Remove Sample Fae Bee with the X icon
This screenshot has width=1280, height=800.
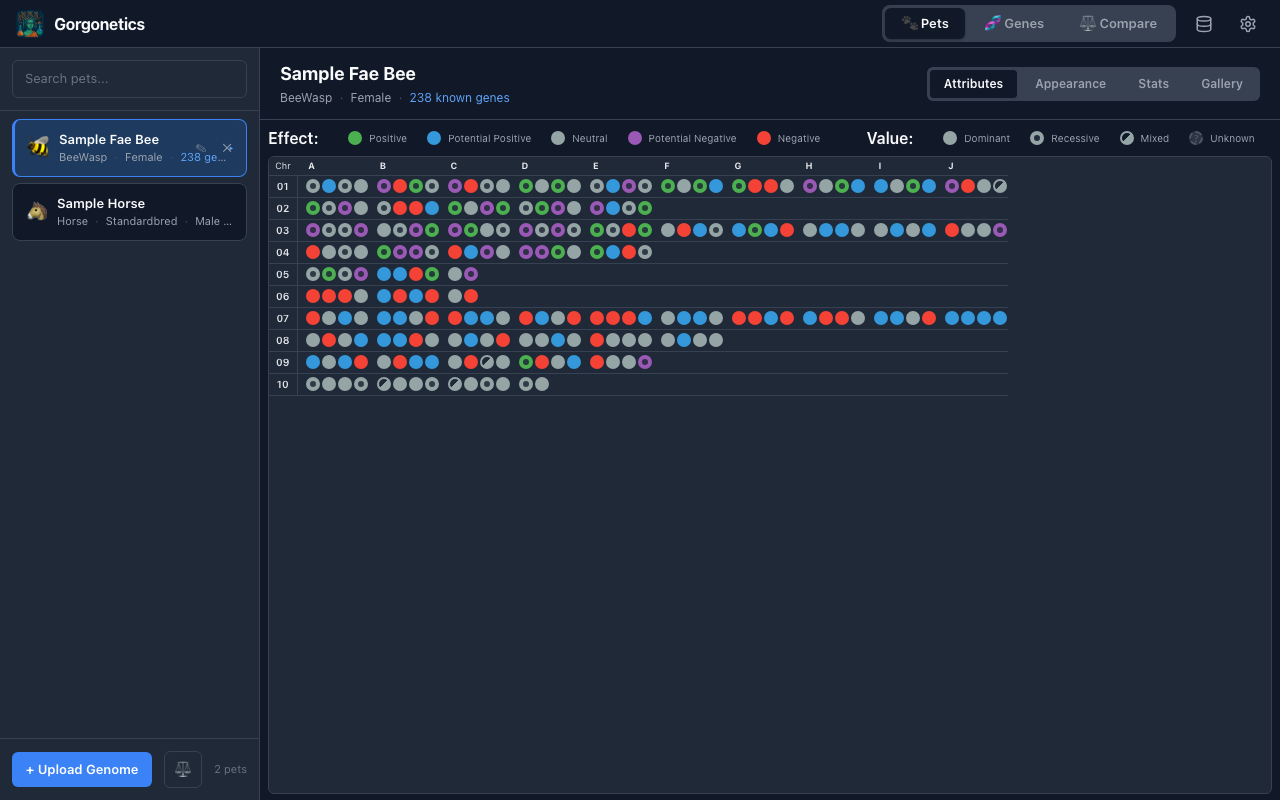[x=227, y=147]
